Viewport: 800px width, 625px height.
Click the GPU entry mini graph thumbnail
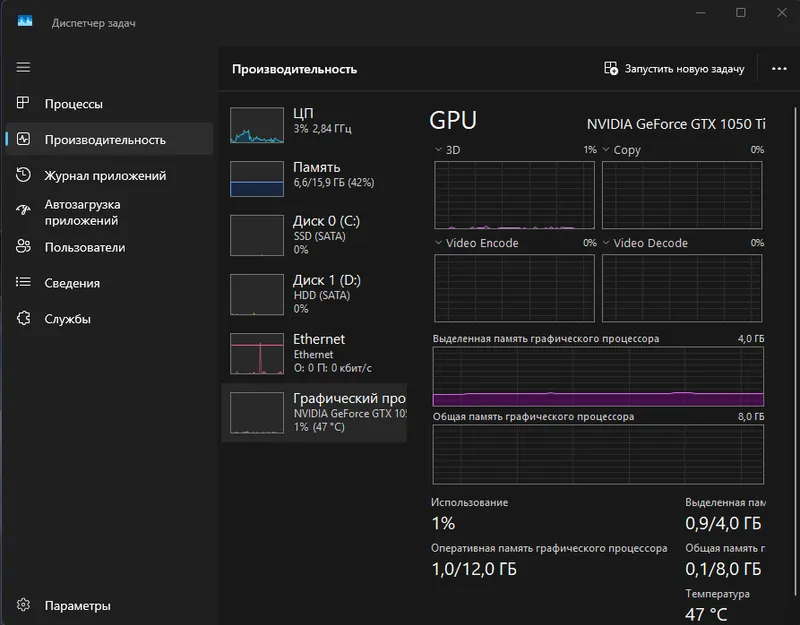pyautogui.click(x=257, y=413)
